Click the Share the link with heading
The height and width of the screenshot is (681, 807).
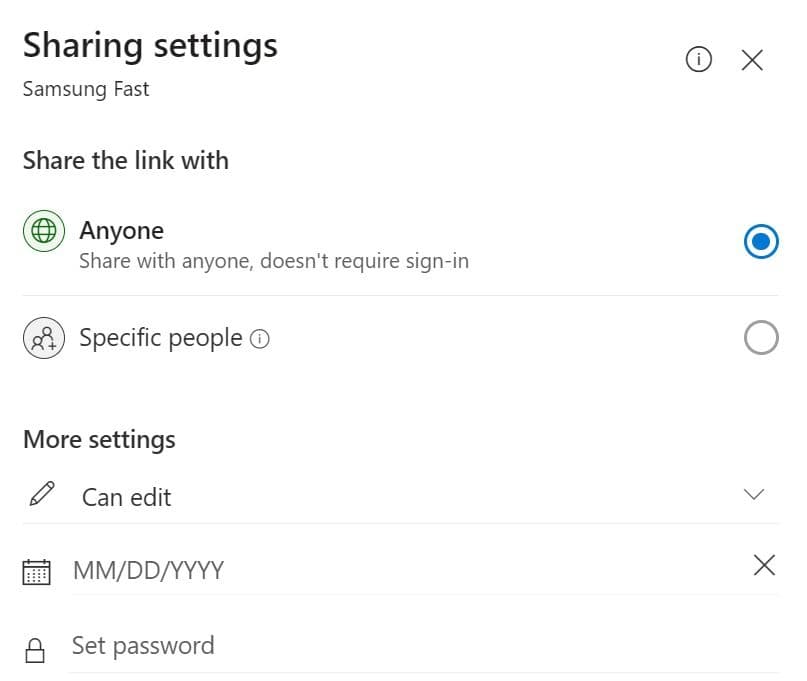point(125,161)
